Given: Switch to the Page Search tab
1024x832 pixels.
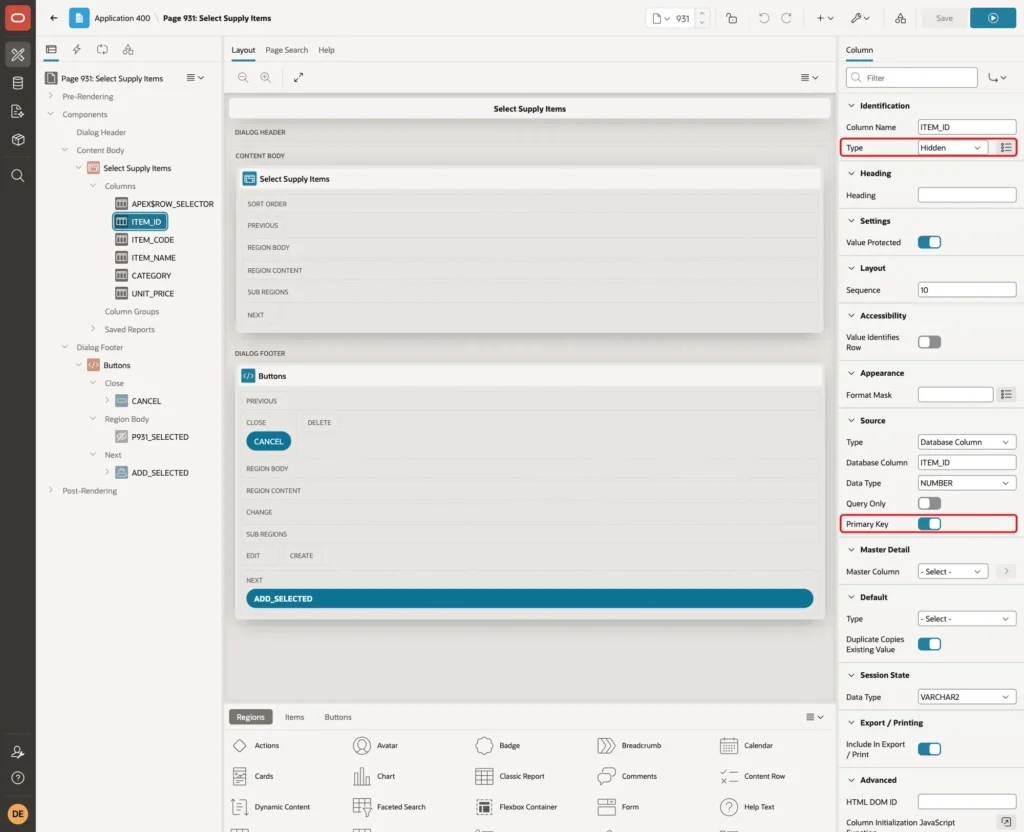Looking at the screenshot, I should tap(286, 50).
